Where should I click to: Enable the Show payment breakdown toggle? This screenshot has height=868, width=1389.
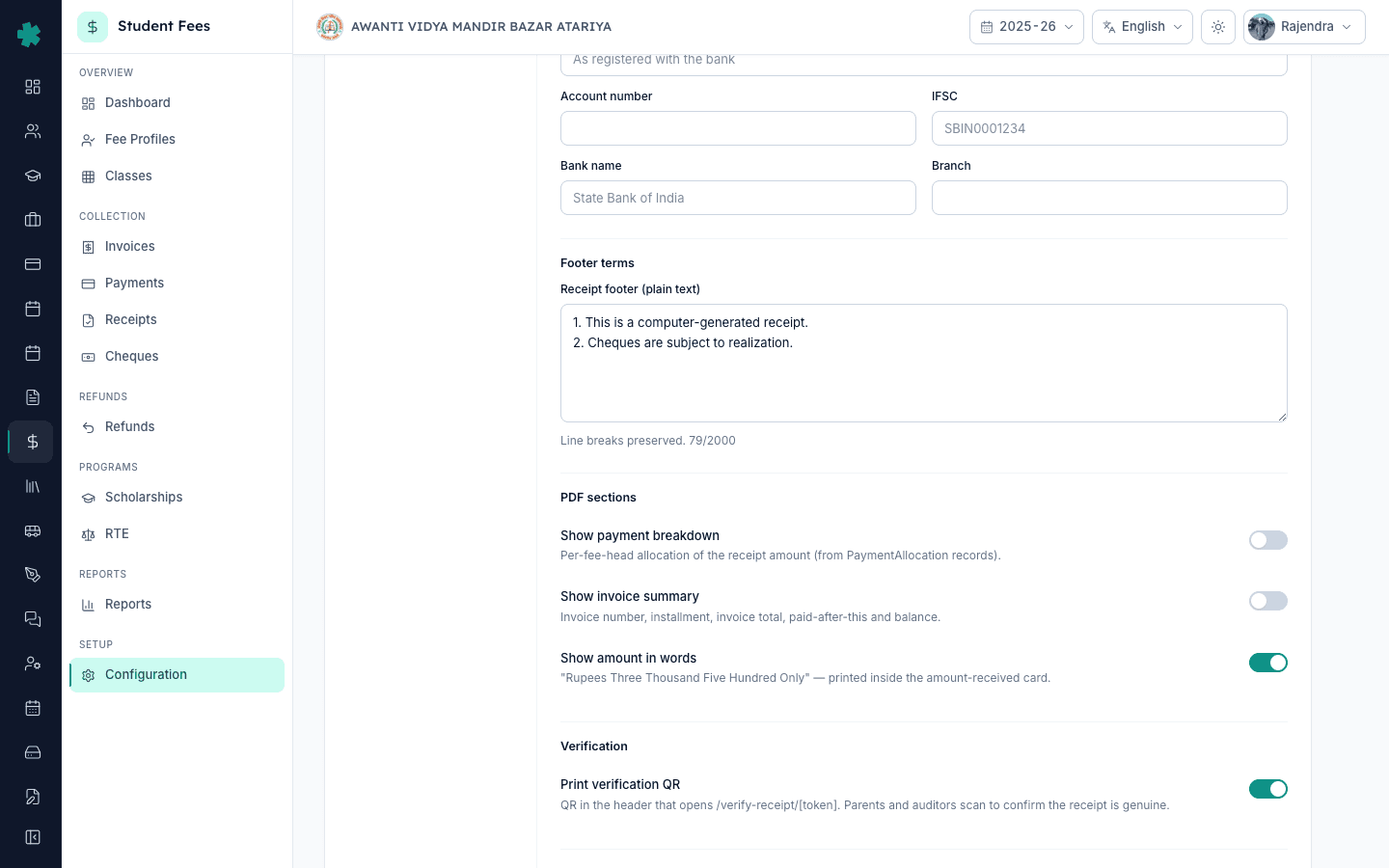[x=1267, y=540]
